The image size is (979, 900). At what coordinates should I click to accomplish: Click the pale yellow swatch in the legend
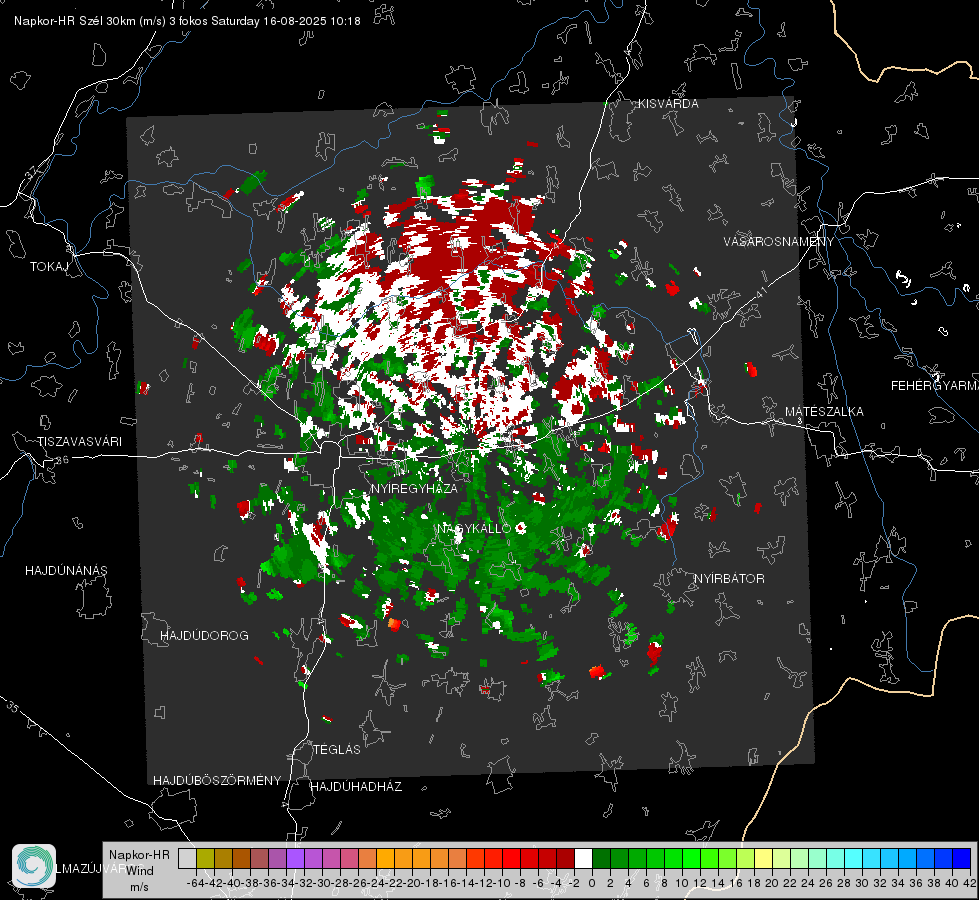click(x=763, y=858)
